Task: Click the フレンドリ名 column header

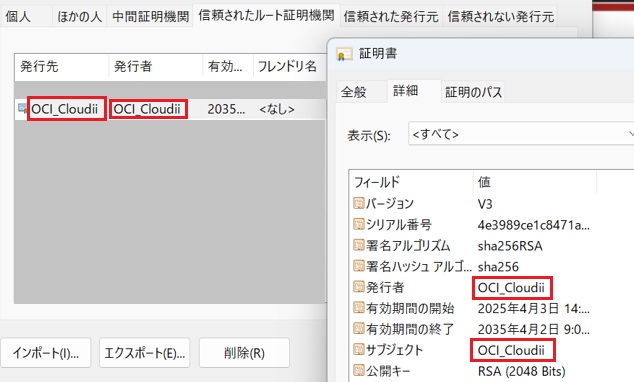Action: pyautogui.click(x=290, y=66)
